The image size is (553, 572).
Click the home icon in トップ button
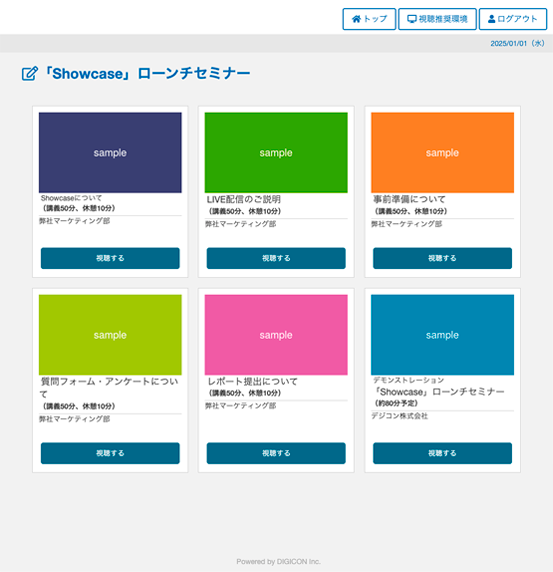point(356,19)
